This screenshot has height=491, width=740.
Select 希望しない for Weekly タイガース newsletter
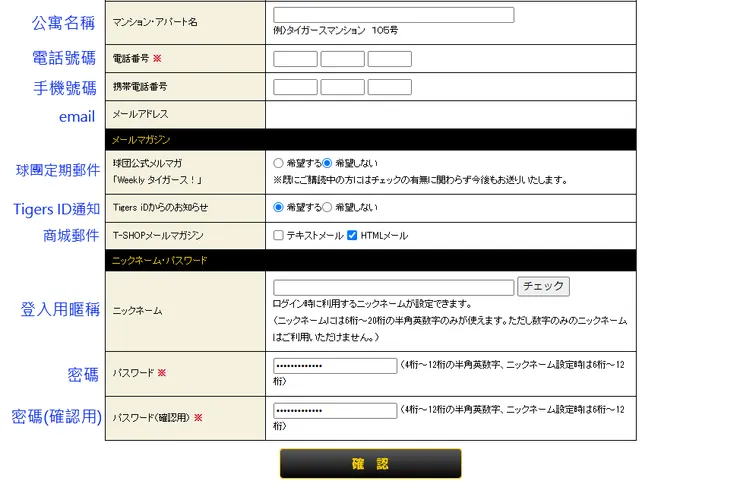pyautogui.click(x=327, y=163)
